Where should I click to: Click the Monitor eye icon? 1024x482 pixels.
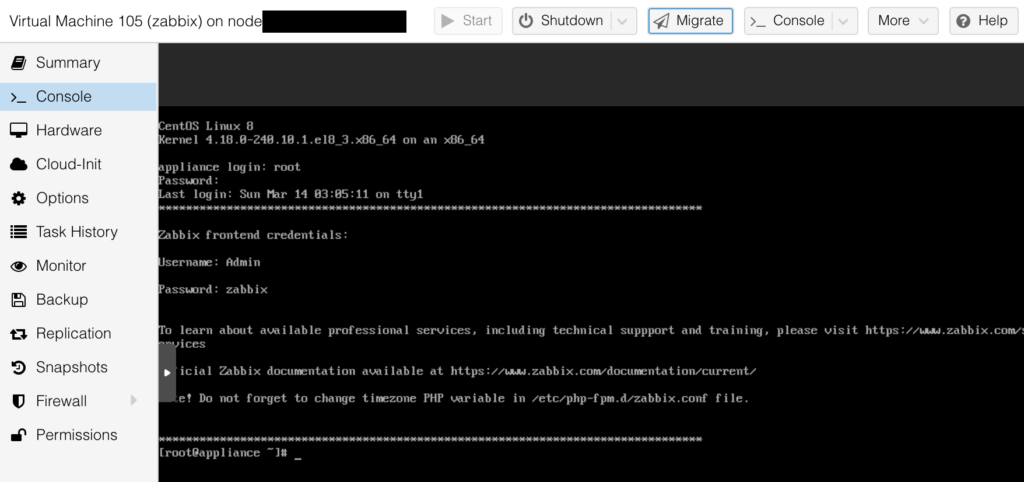[18, 266]
